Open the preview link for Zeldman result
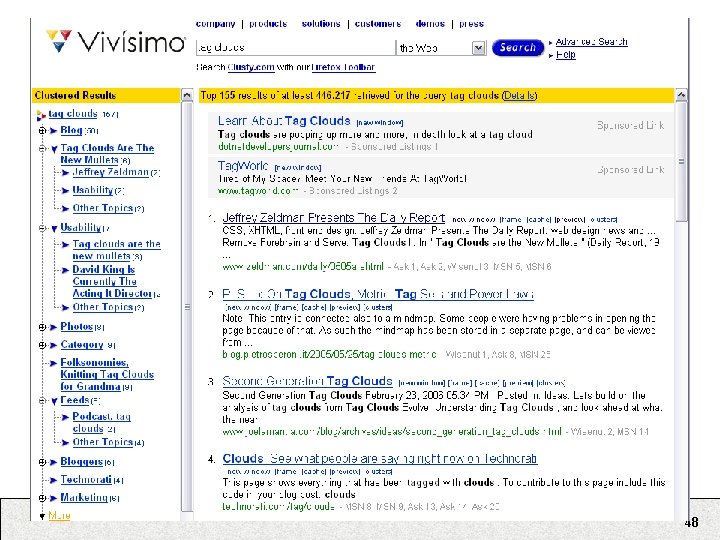 [570, 220]
